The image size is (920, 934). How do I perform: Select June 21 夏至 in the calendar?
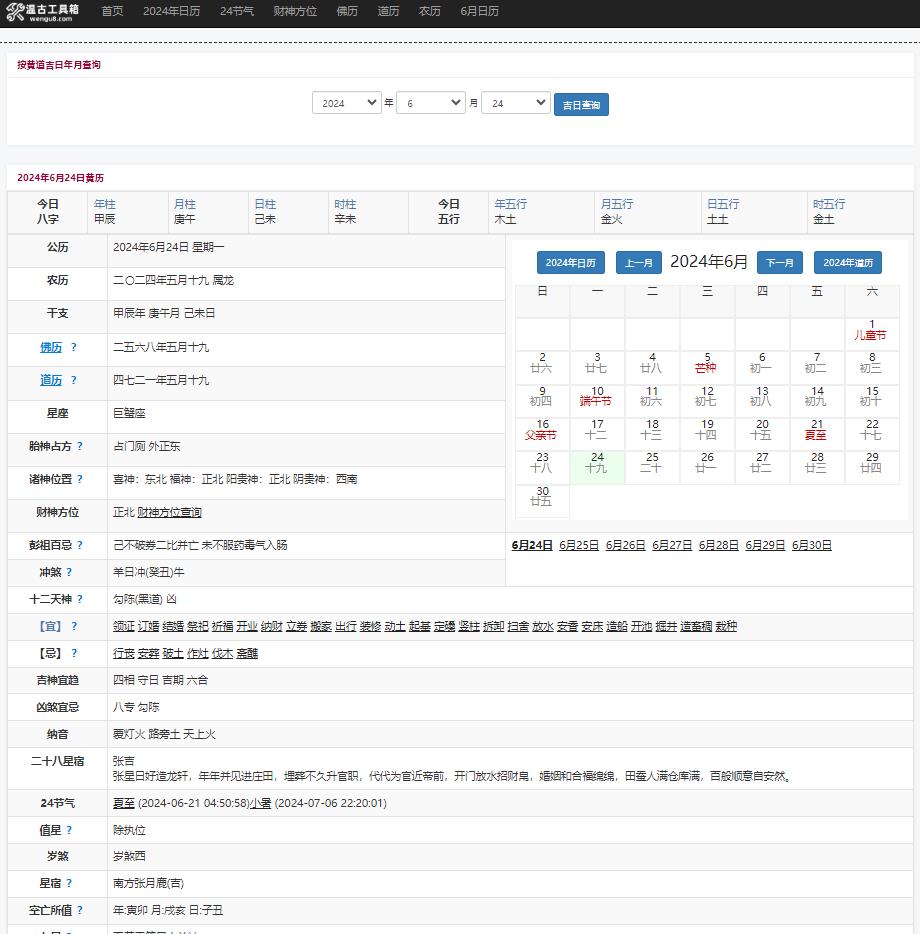click(x=817, y=430)
